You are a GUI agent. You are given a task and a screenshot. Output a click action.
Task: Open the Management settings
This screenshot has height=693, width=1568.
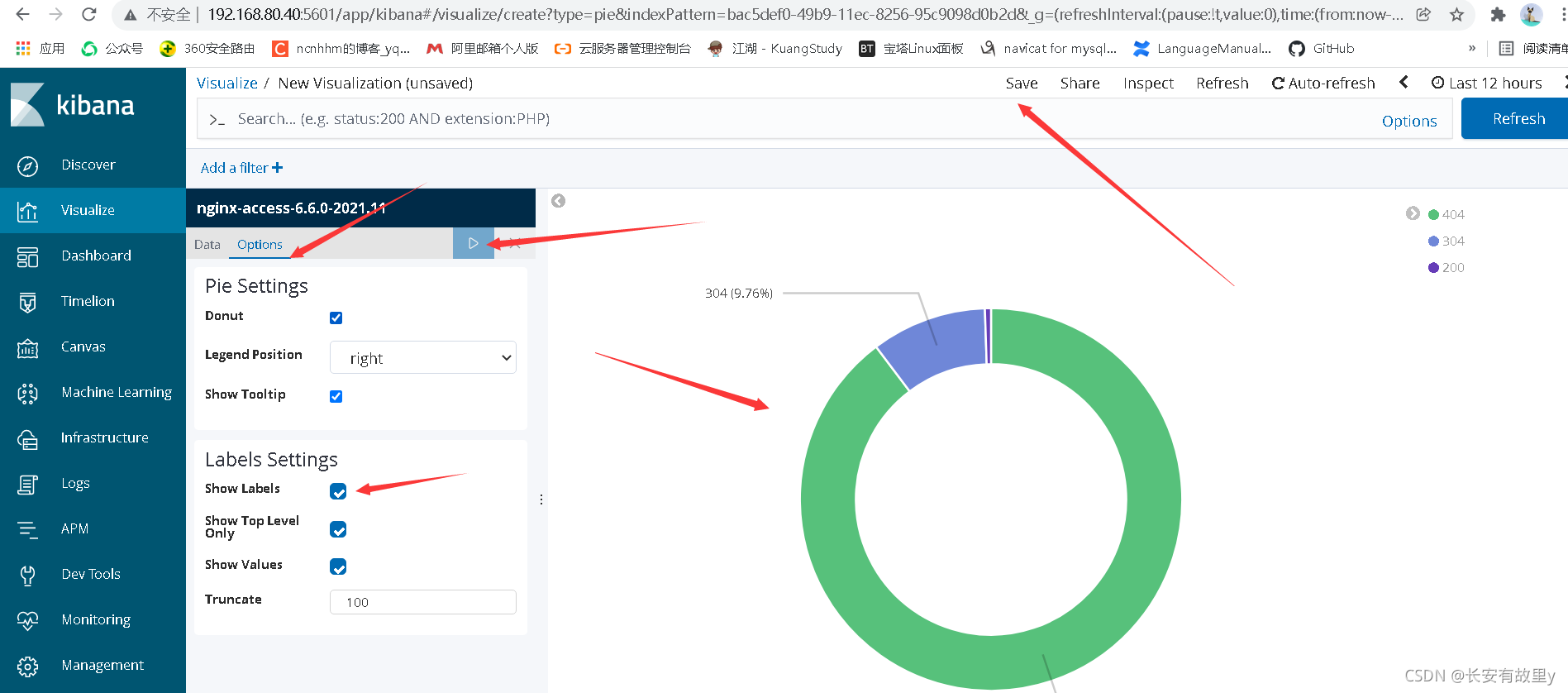(102, 665)
